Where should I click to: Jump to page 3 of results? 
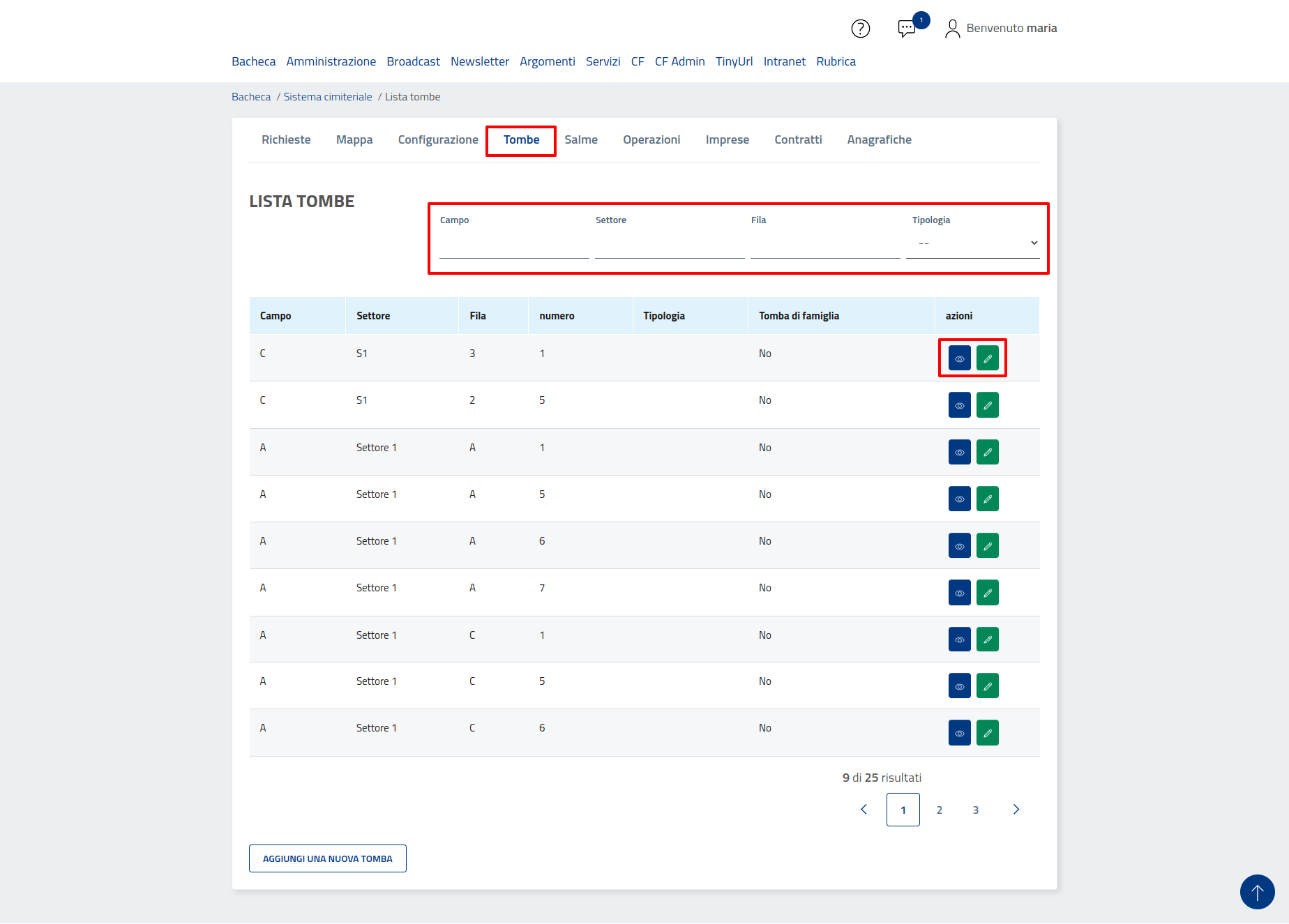[975, 810]
